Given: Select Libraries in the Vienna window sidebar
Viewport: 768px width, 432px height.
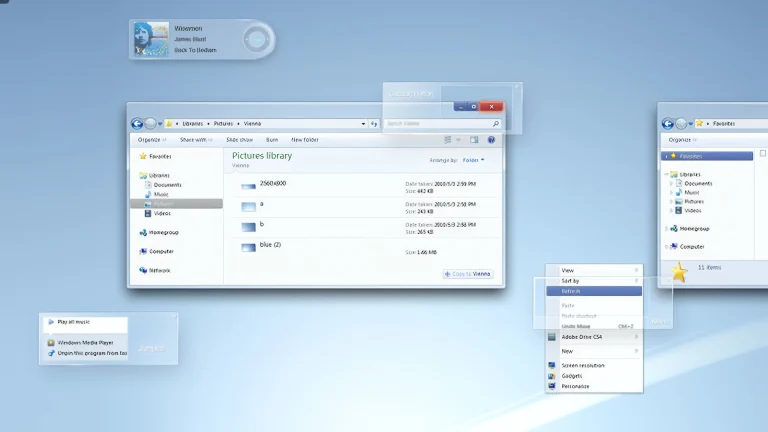Looking at the screenshot, I should pyautogui.click(x=154, y=175).
